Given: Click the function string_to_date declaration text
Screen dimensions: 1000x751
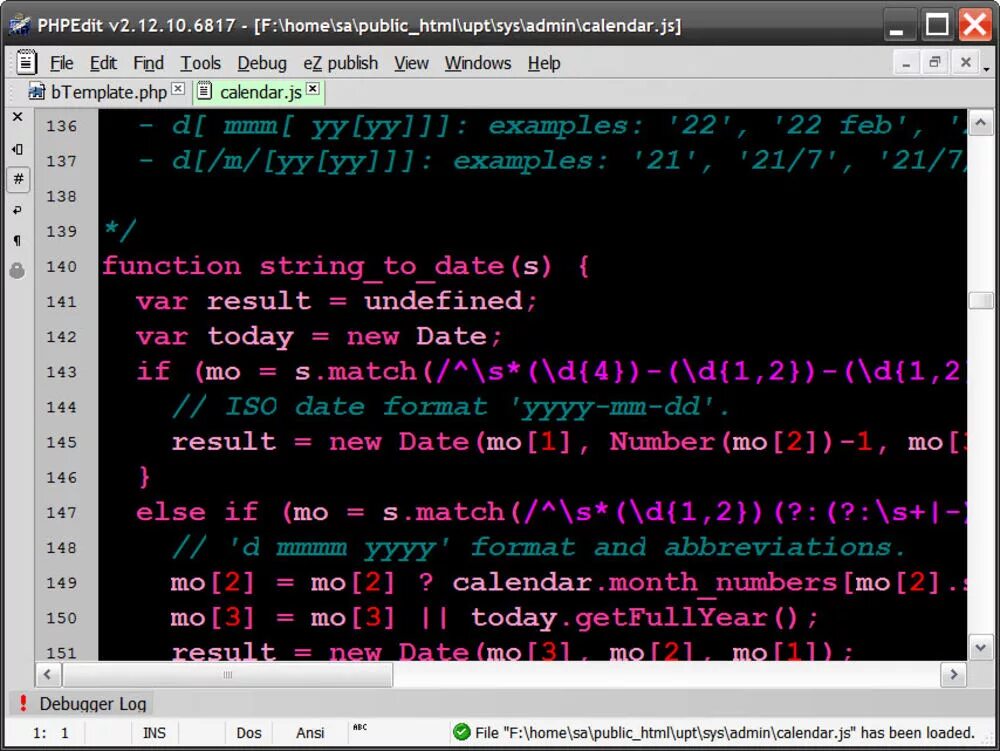Looking at the screenshot, I should (x=346, y=266).
